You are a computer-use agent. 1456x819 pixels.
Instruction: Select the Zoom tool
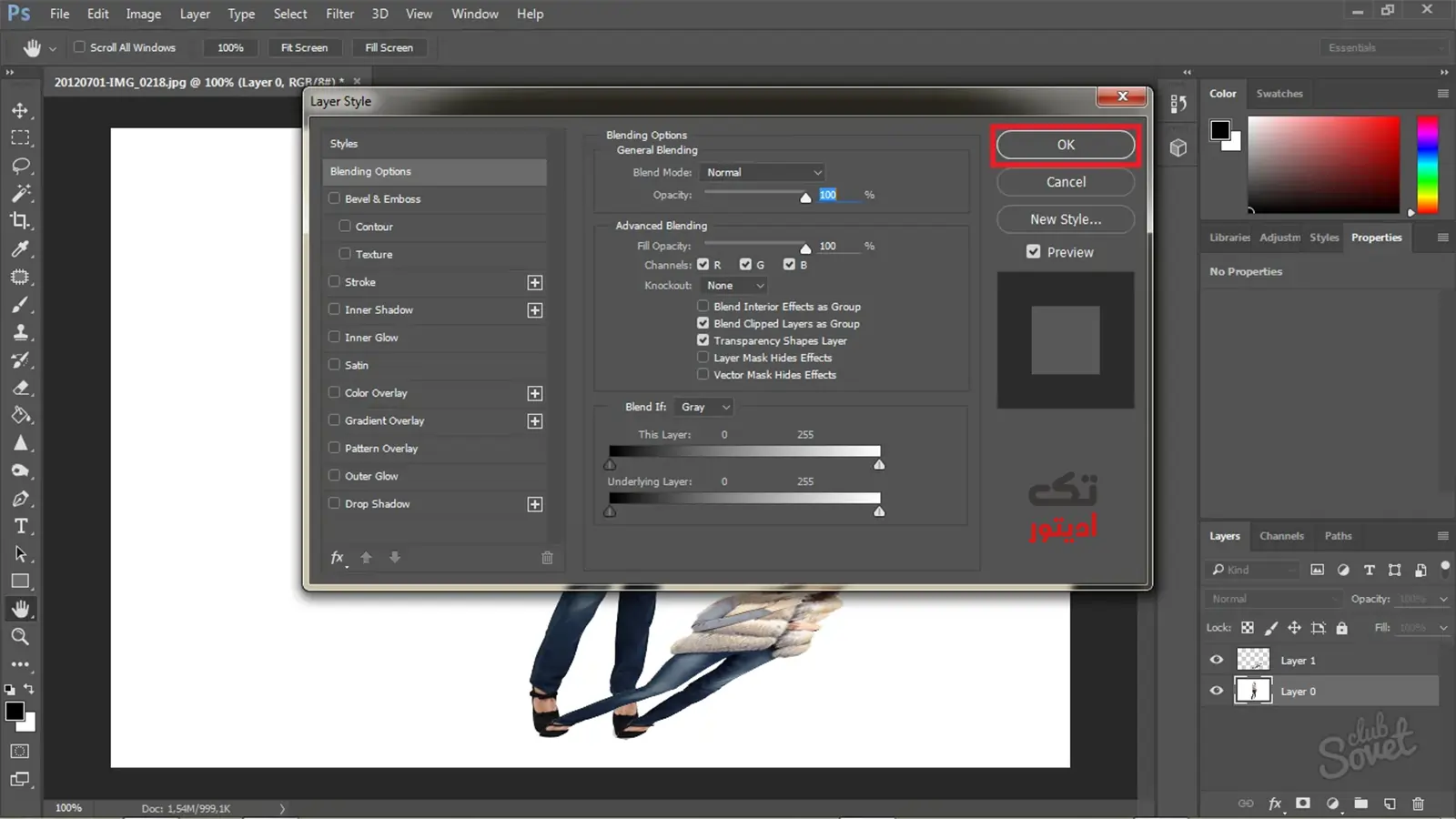(20, 636)
